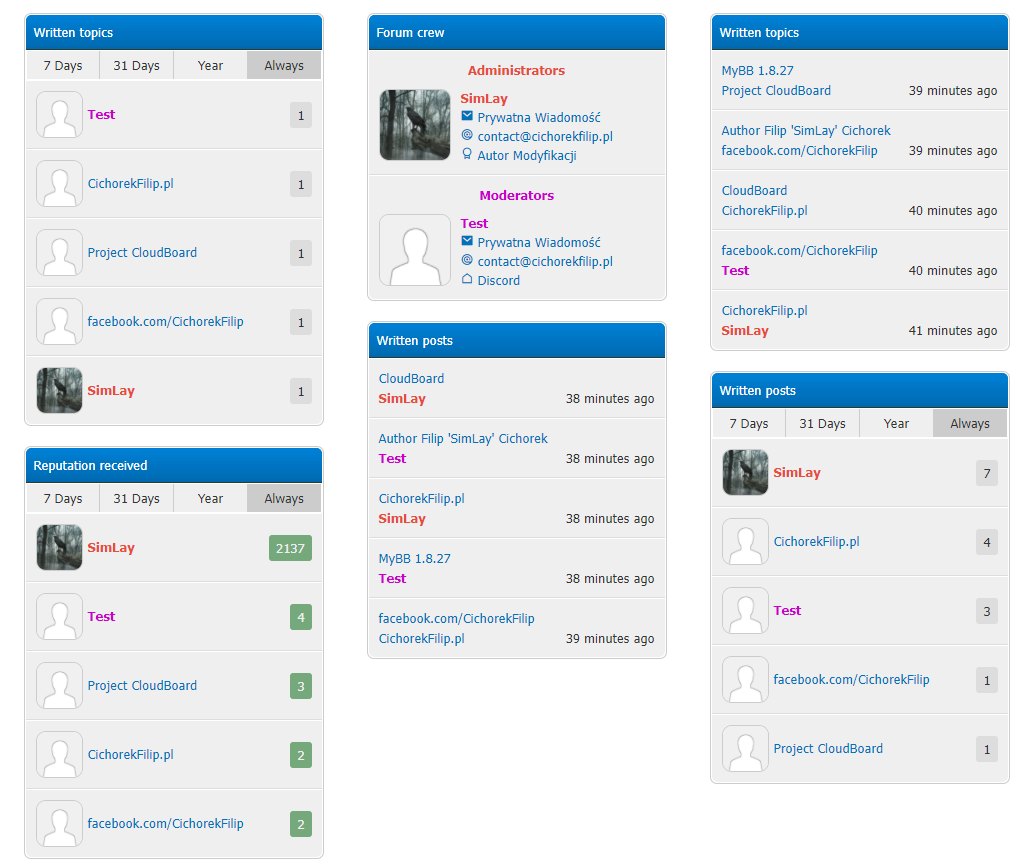Show 31 Days in tabbed Written topics panel
This screenshot has height=868, width=1029.
coord(136,65)
